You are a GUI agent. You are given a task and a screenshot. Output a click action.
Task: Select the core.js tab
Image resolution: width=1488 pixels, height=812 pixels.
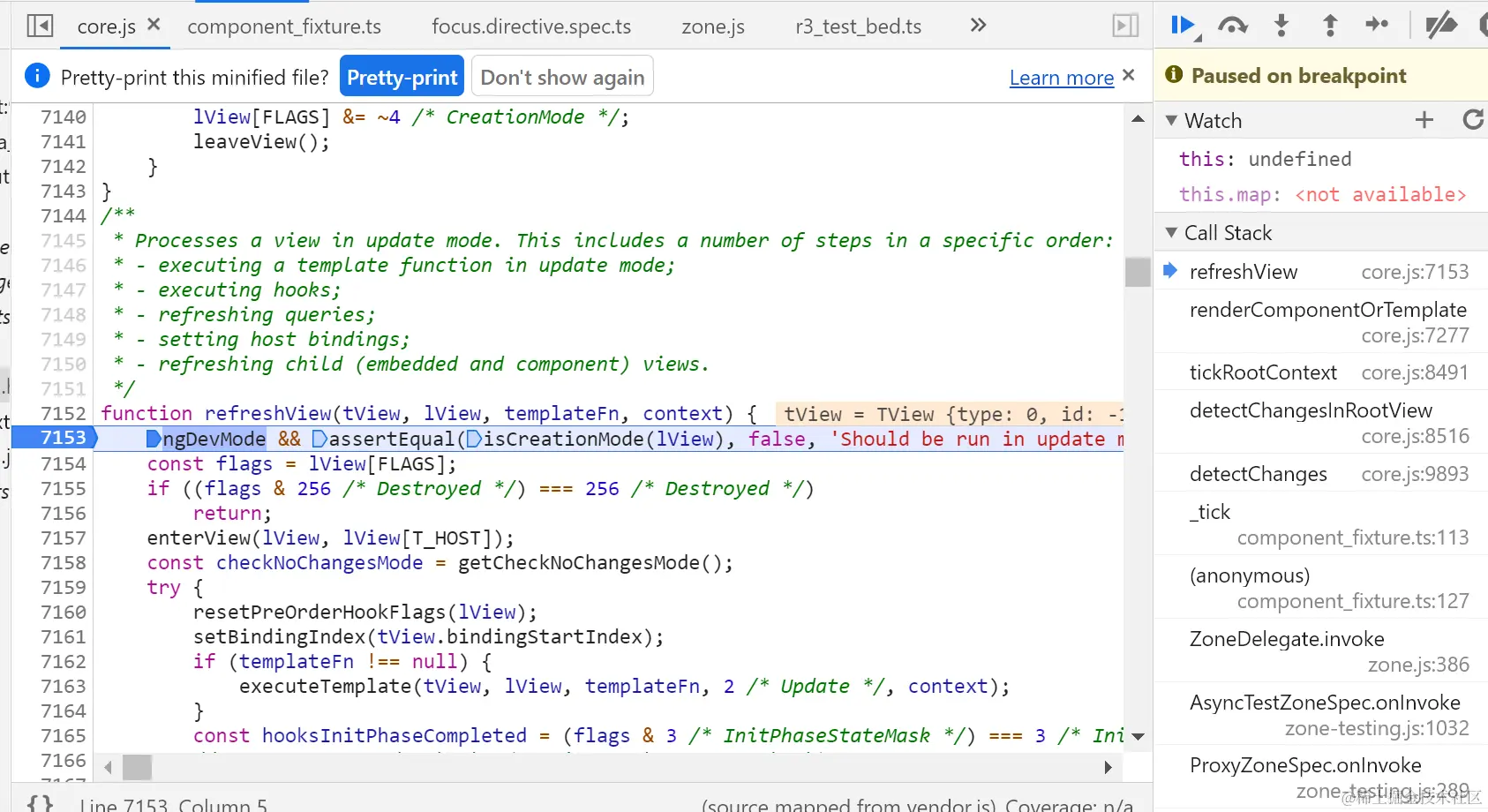tap(107, 26)
